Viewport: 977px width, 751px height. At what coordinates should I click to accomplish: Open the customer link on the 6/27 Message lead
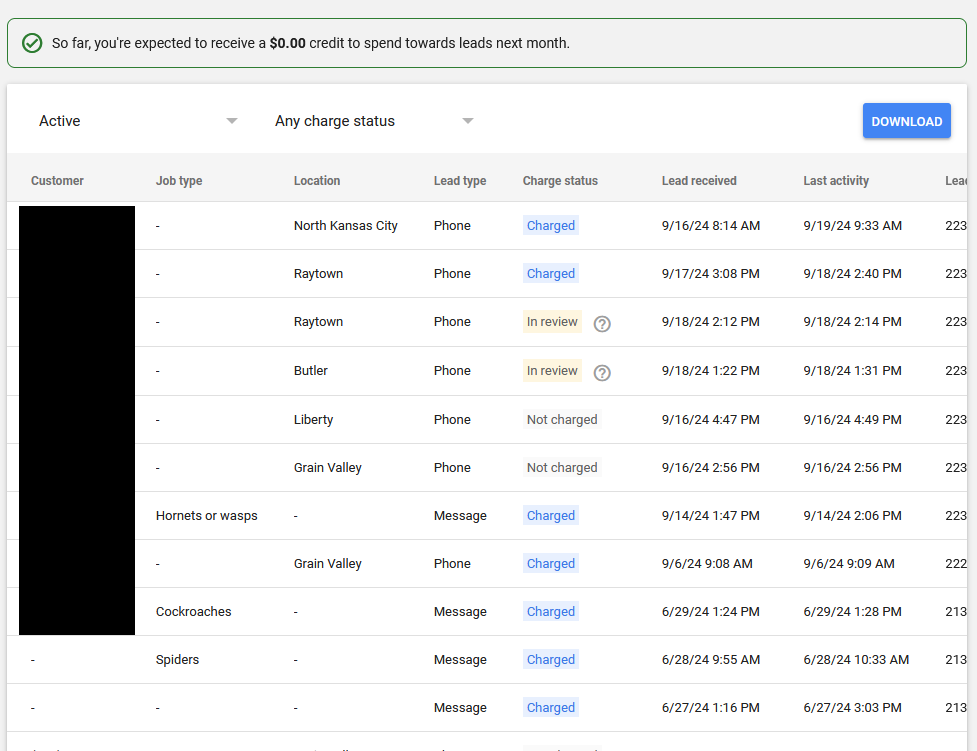(x=33, y=707)
